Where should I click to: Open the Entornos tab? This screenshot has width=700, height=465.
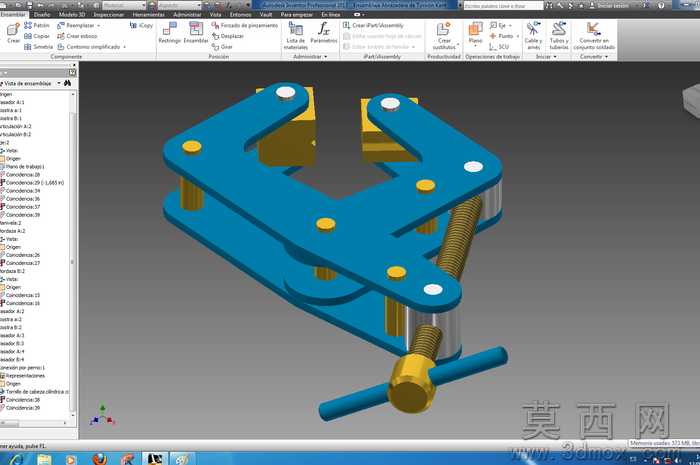(241, 15)
